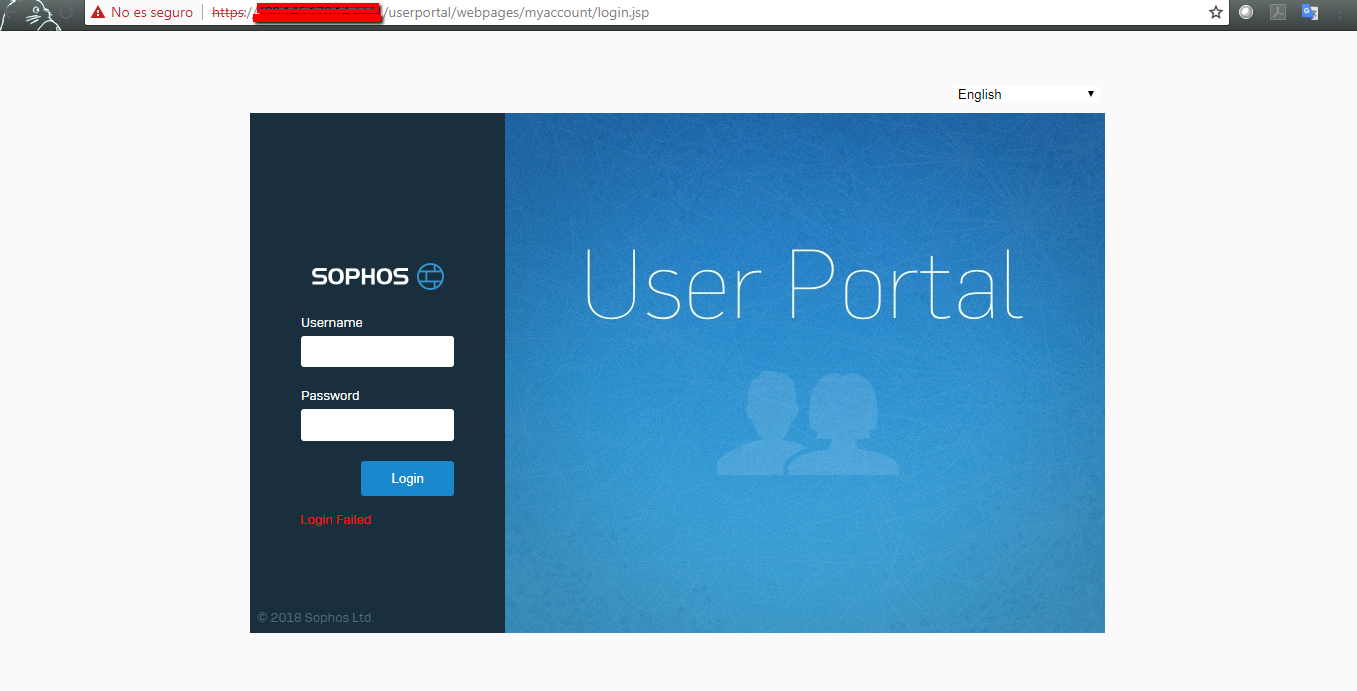Click the red not-secure warning triangle
The width and height of the screenshot is (1357, 691).
coord(98,13)
